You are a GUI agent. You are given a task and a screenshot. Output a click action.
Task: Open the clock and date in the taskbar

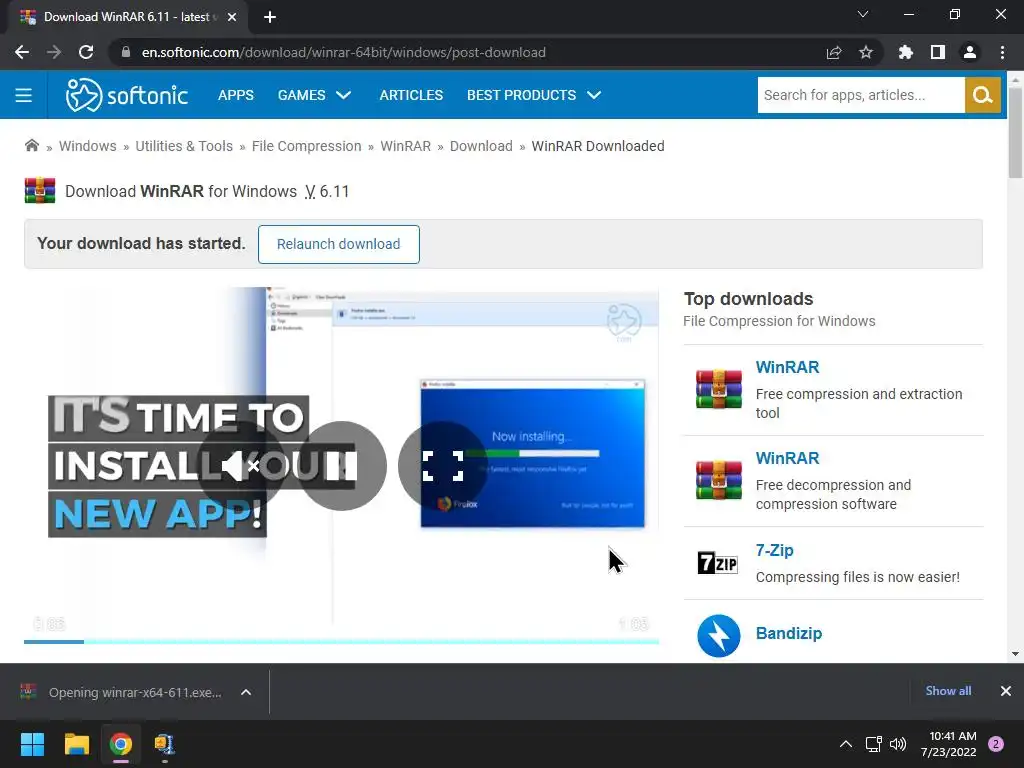tap(948, 744)
